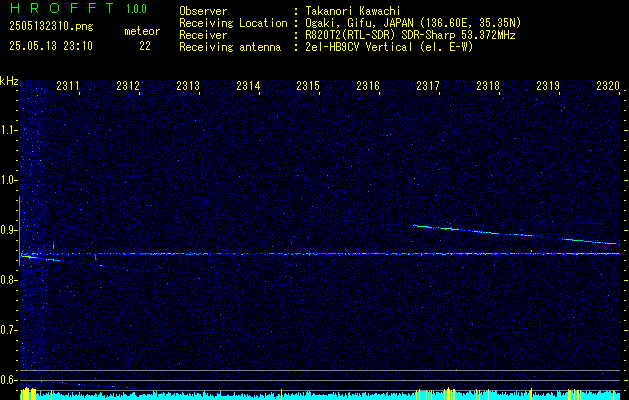Click the 2320 time axis marker
Viewport: 629px width, 400px height.
click(x=608, y=86)
